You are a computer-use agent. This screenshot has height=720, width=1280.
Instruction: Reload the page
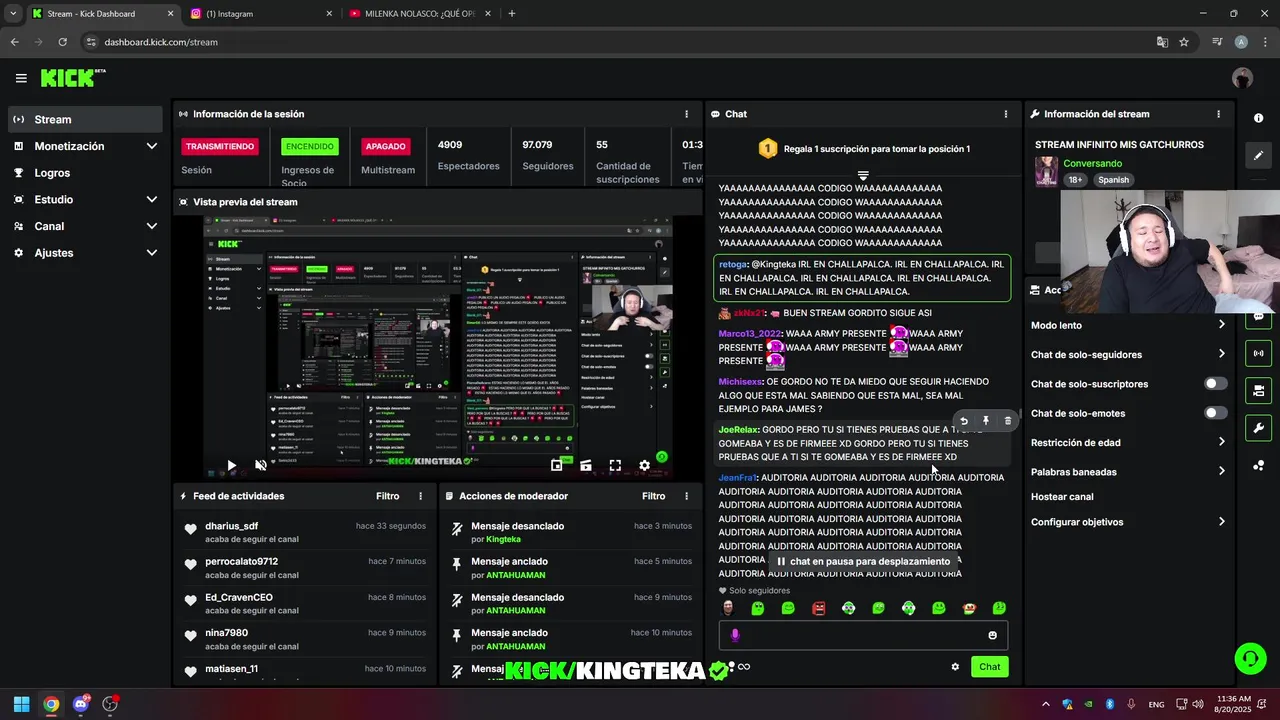(62, 42)
